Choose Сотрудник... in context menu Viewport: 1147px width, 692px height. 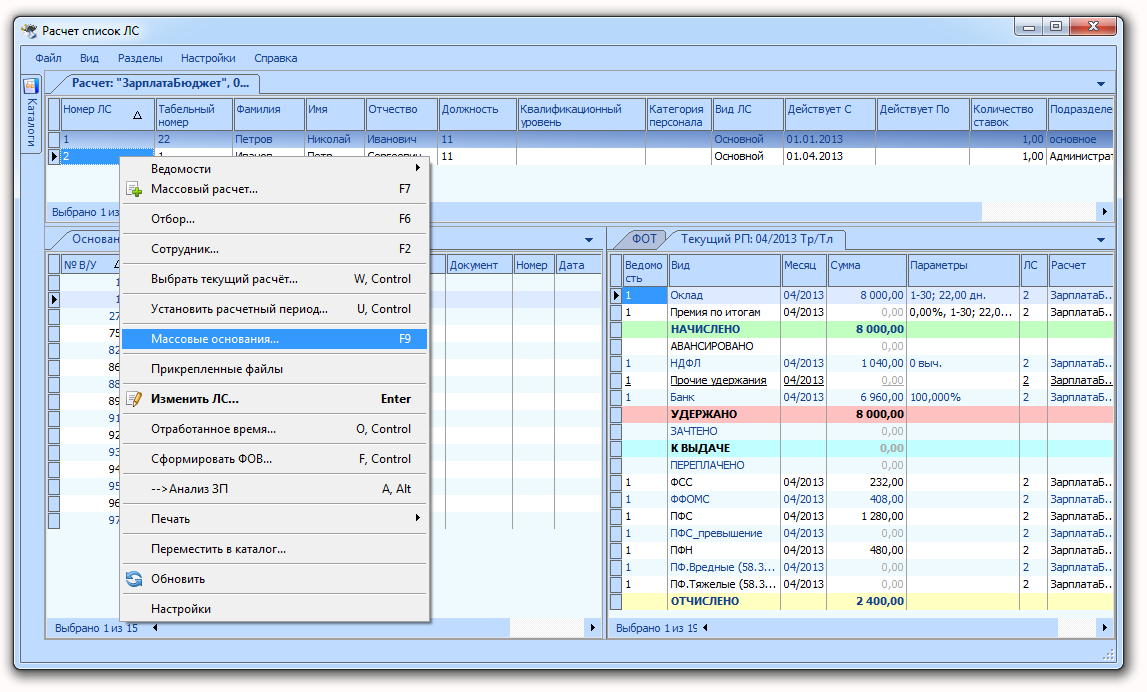click(274, 249)
